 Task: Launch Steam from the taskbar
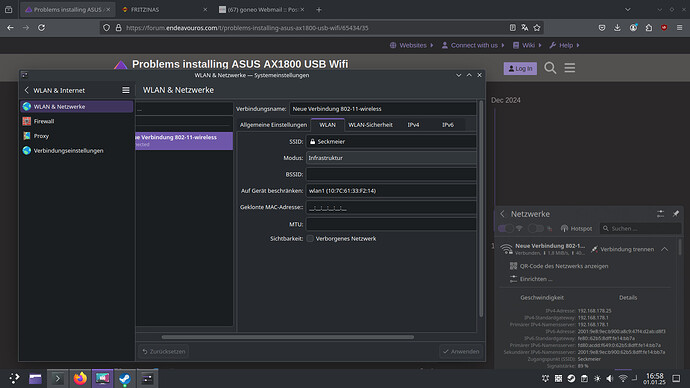[x=125, y=378]
